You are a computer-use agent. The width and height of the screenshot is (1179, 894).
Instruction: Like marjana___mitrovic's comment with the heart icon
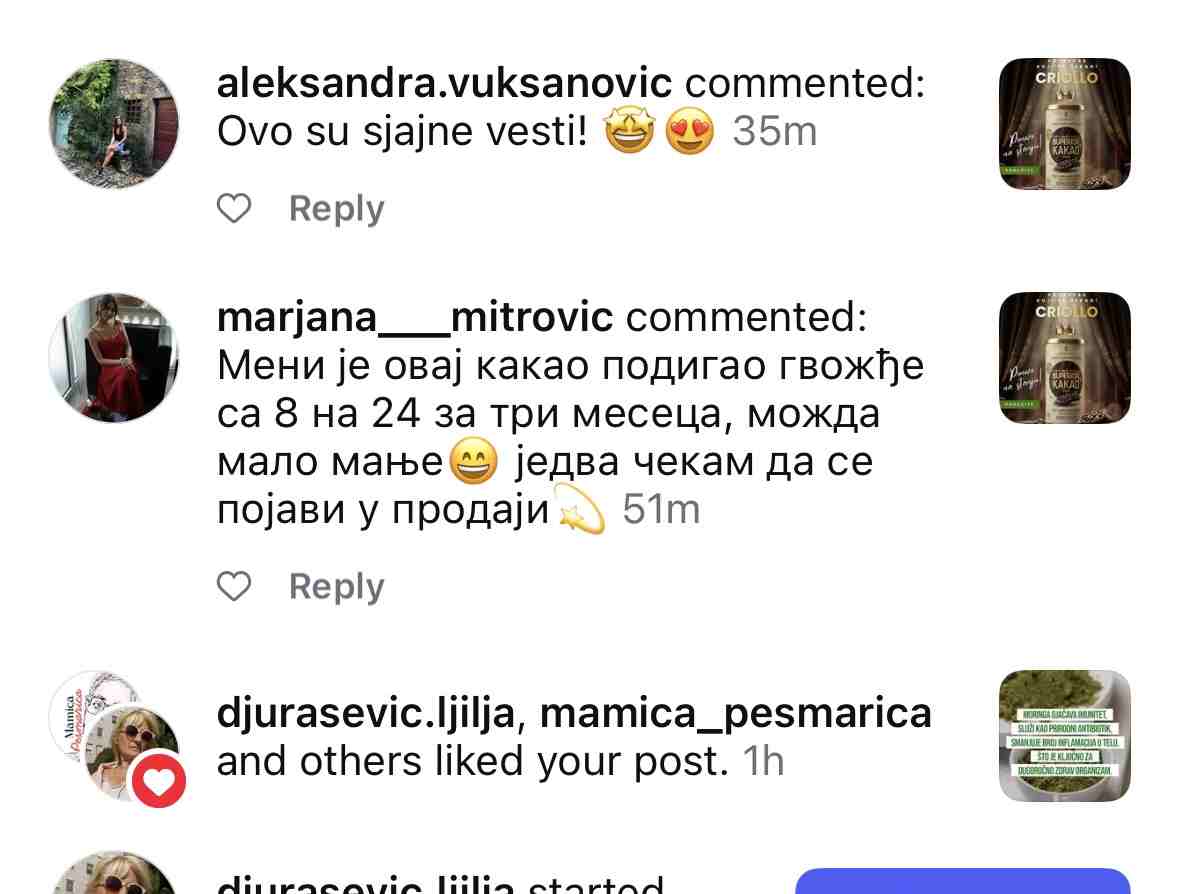[234, 586]
